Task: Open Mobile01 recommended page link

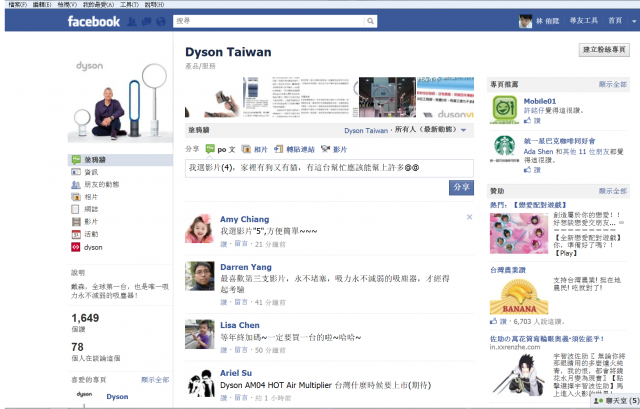Action: click(540, 101)
